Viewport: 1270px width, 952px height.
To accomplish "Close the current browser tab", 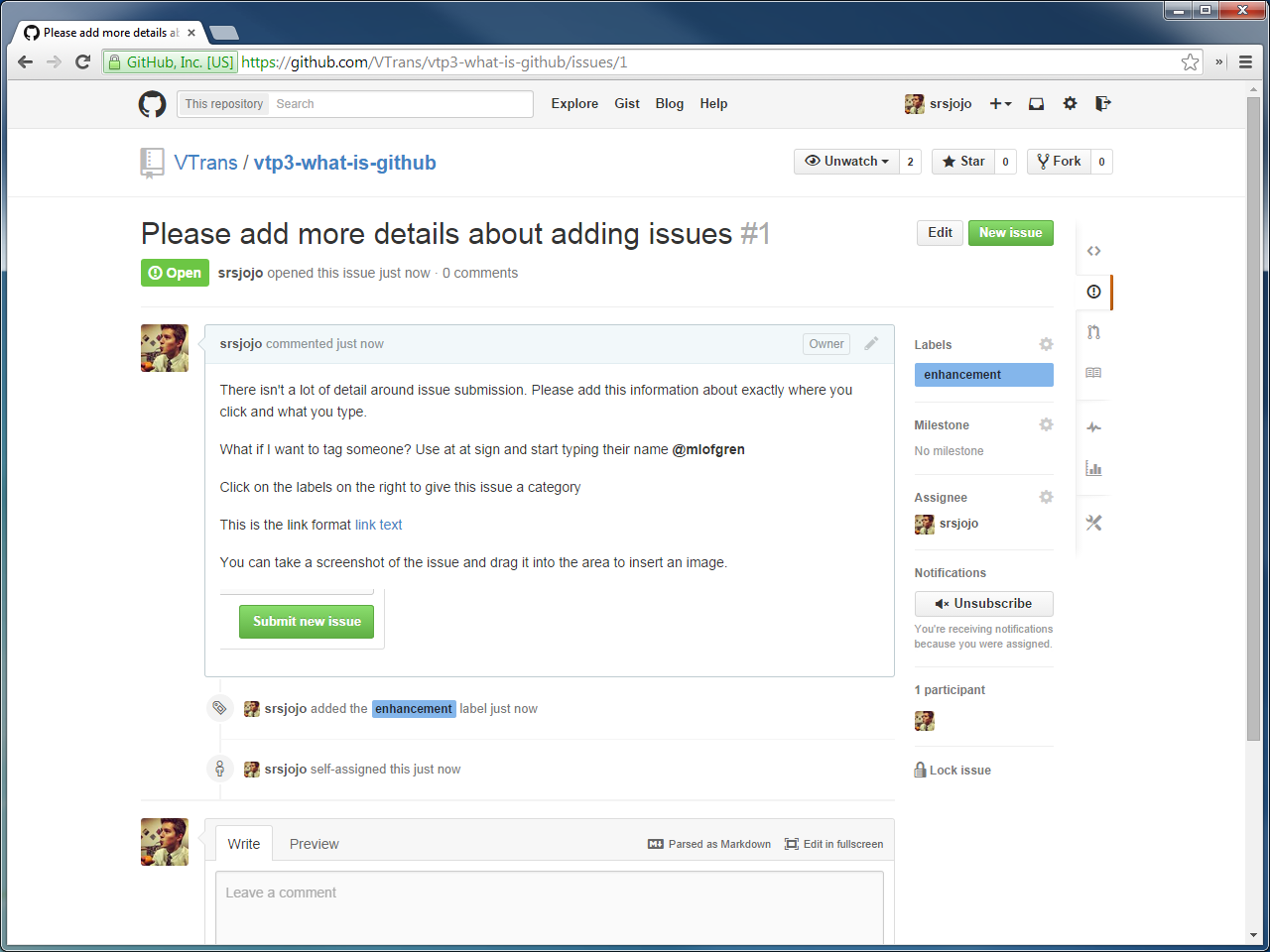I will (191, 33).
